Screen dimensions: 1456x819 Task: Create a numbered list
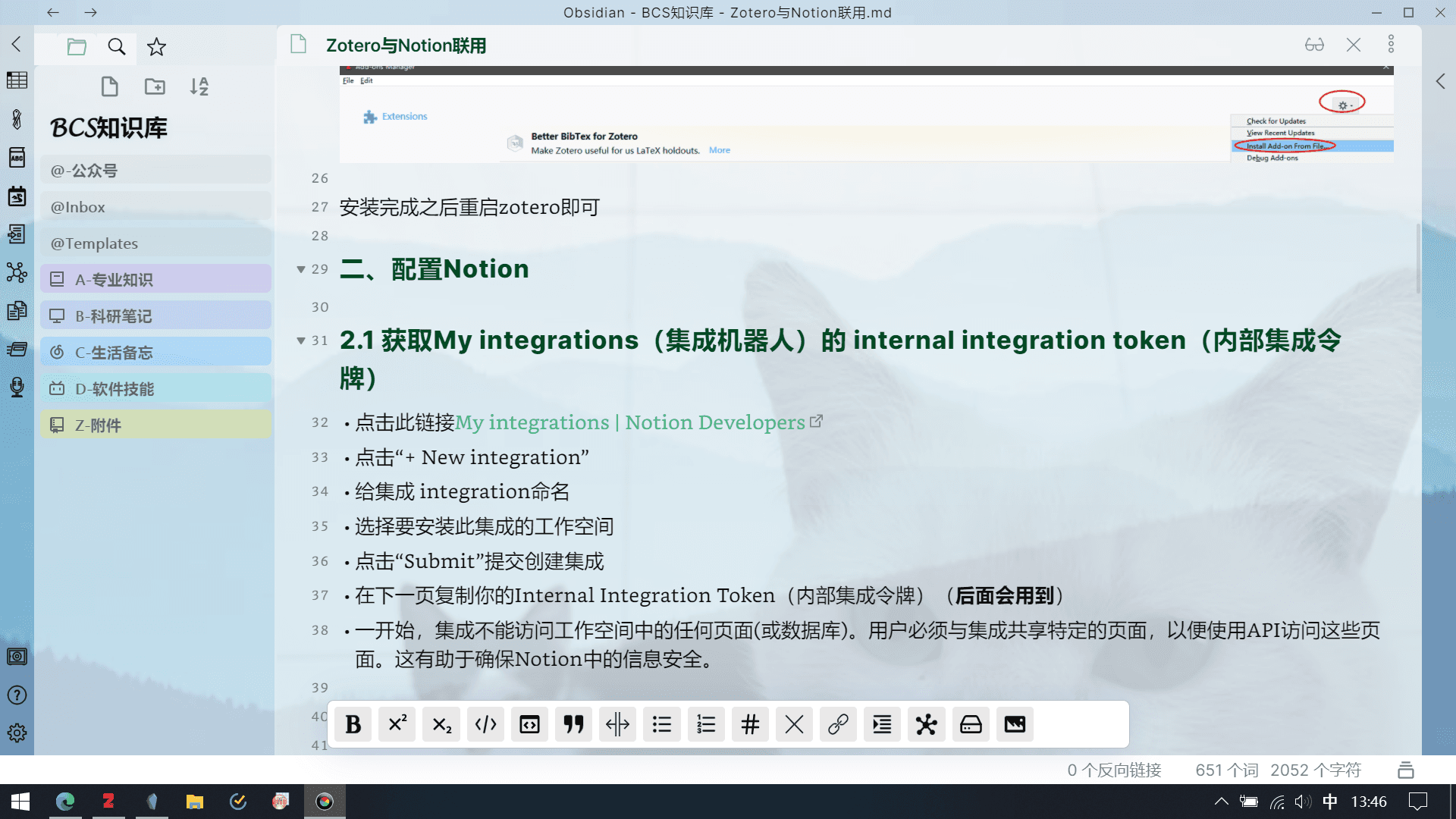tap(706, 724)
